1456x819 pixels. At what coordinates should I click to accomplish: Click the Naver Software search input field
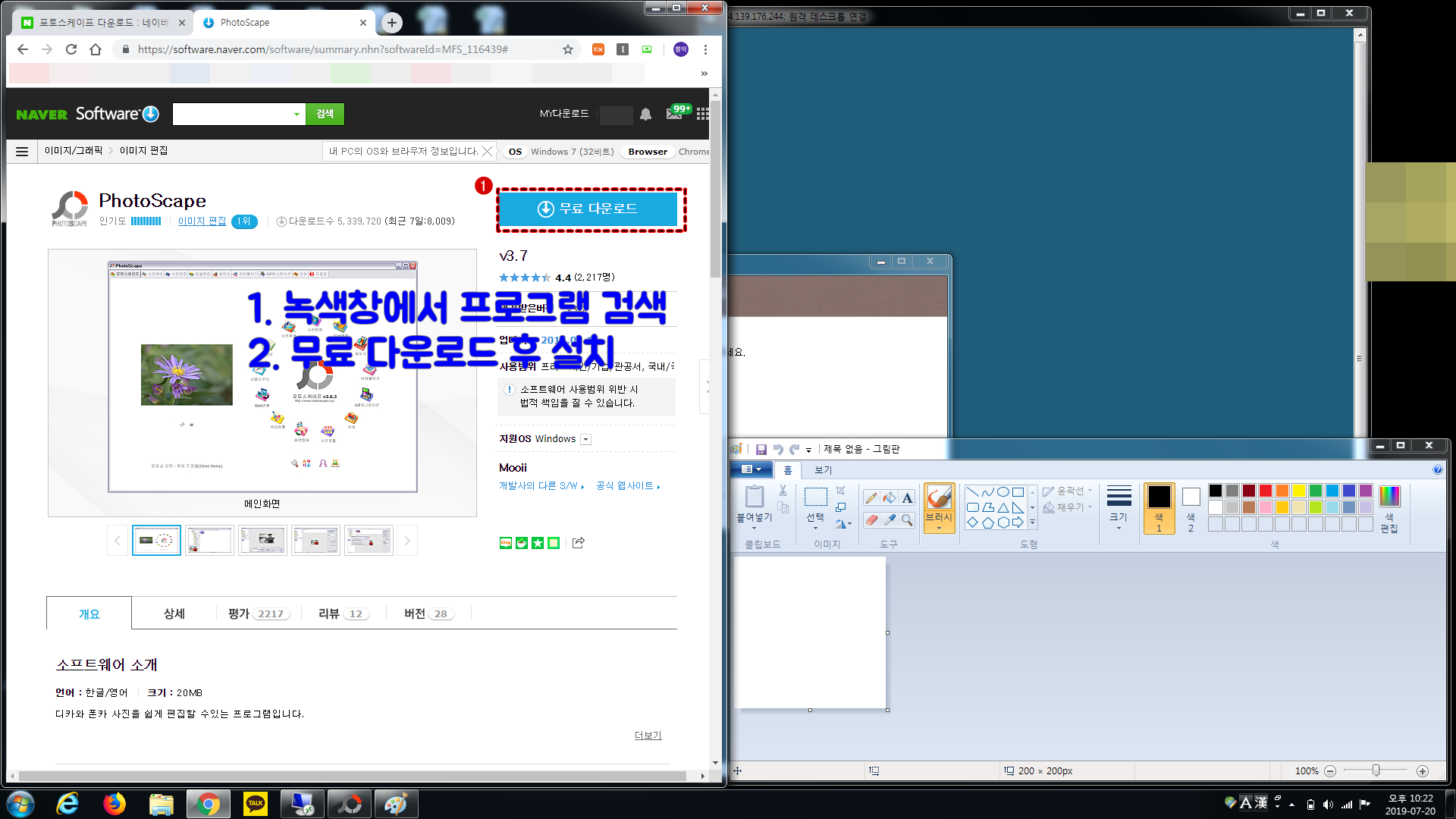tap(231, 115)
